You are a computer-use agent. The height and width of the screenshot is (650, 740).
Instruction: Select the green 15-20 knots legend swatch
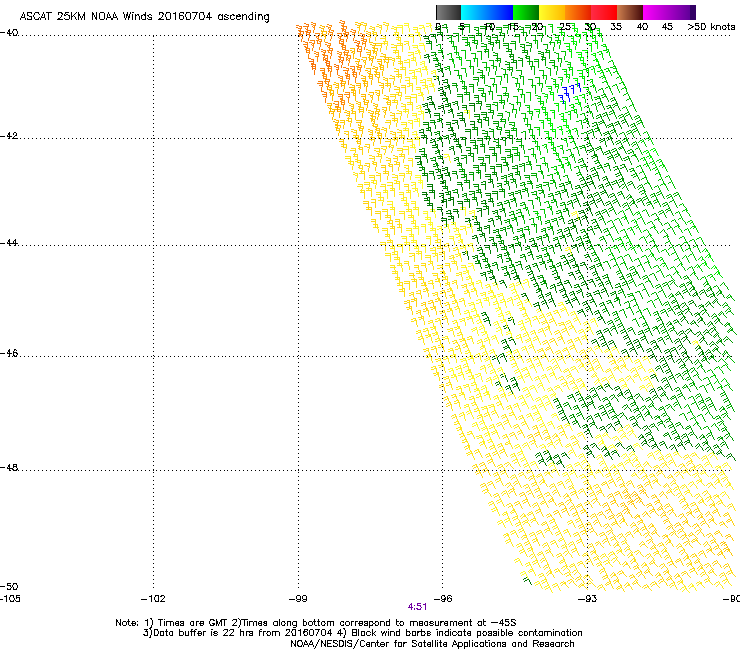tap(526, 12)
